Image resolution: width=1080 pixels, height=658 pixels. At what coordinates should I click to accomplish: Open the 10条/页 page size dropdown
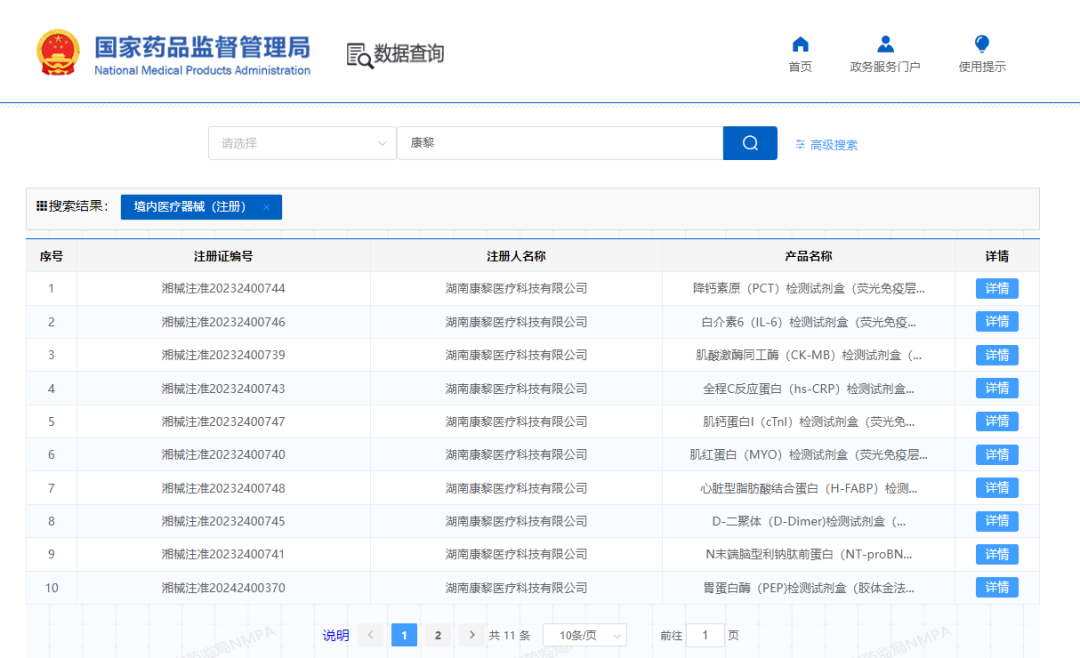pyautogui.click(x=584, y=634)
